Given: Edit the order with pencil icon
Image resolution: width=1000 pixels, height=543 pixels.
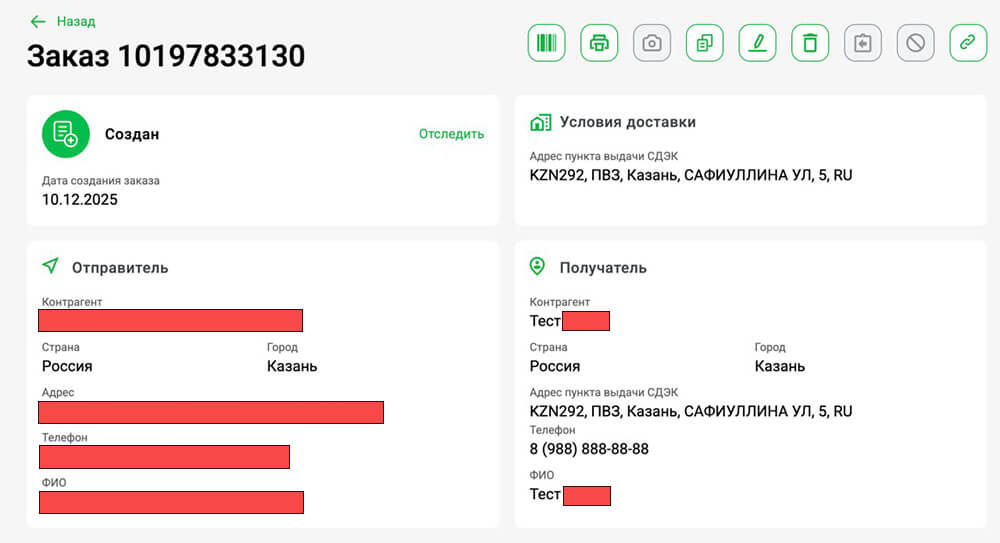Looking at the screenshot, I should pos(758,43).
